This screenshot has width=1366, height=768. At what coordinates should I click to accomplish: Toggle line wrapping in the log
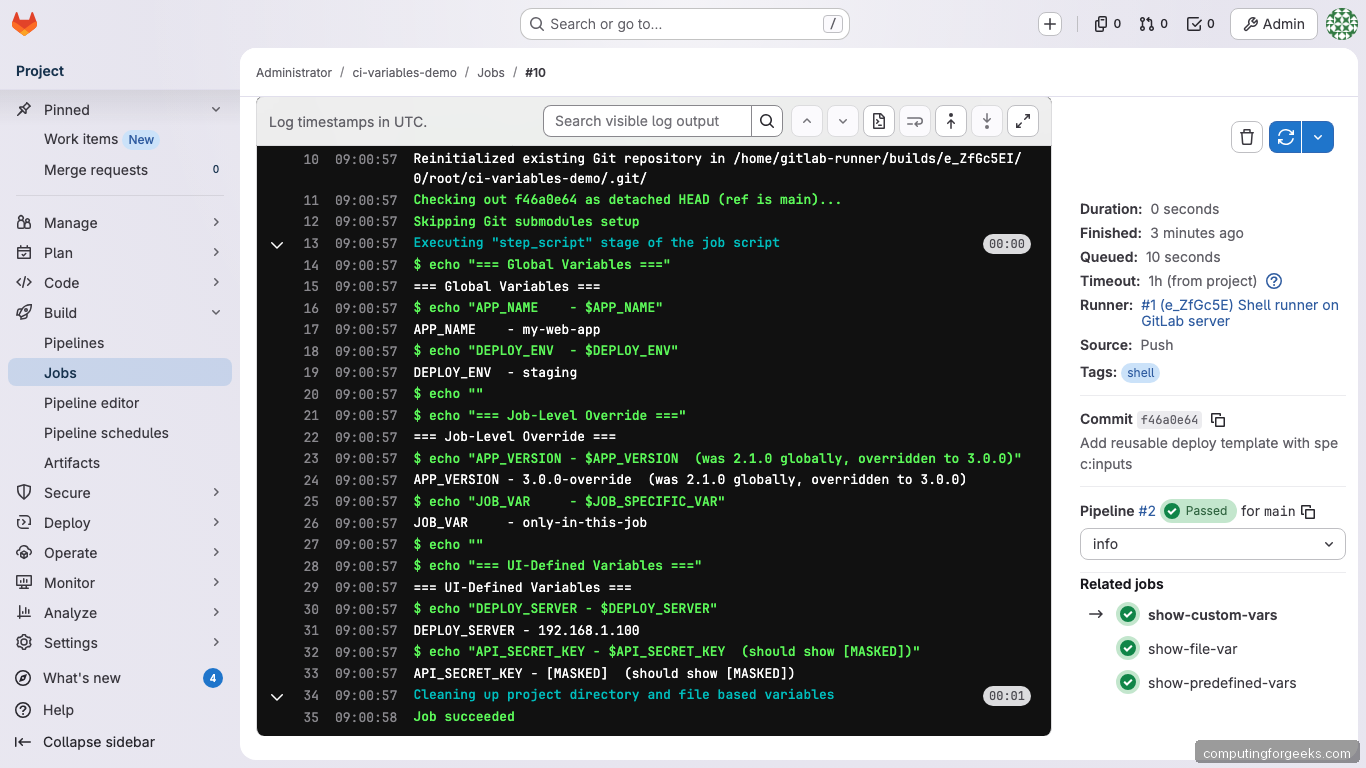[915, 120]
